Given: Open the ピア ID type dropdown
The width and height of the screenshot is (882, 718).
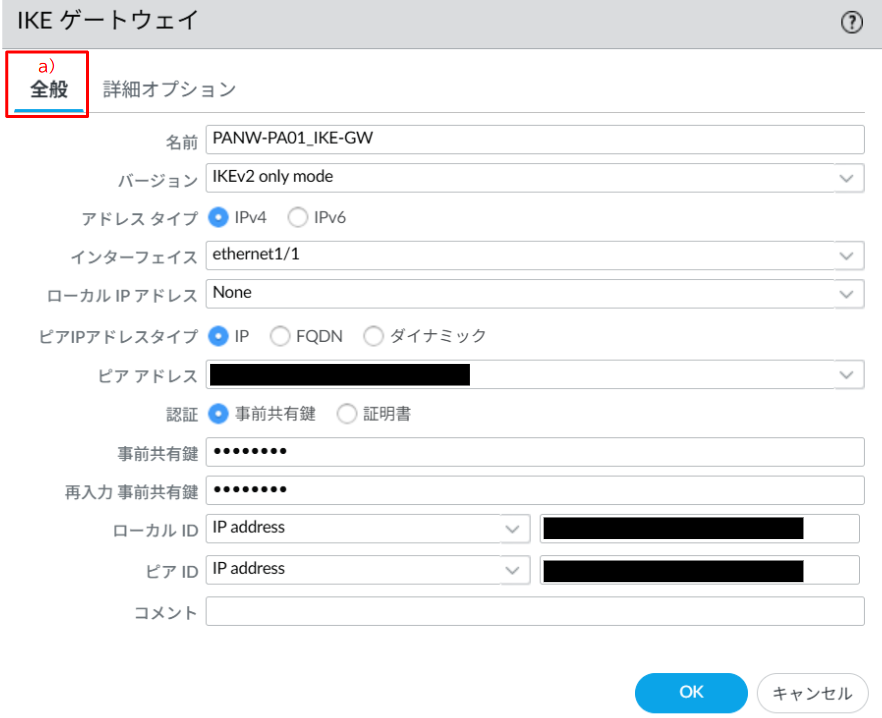Looking at the screenshot, I should pos(368,570).
